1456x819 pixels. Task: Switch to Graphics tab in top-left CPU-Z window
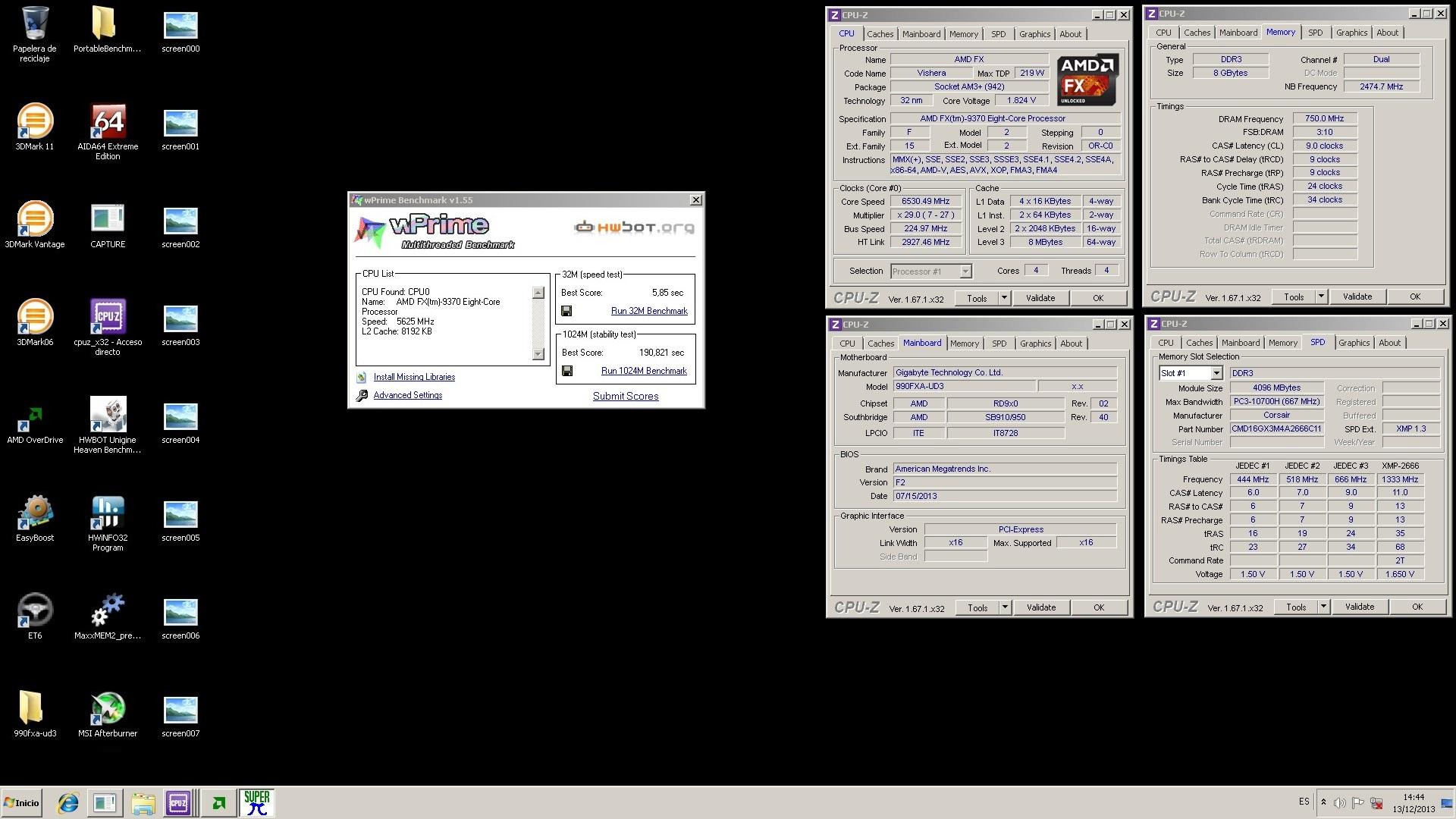(x=1034, y=34)
